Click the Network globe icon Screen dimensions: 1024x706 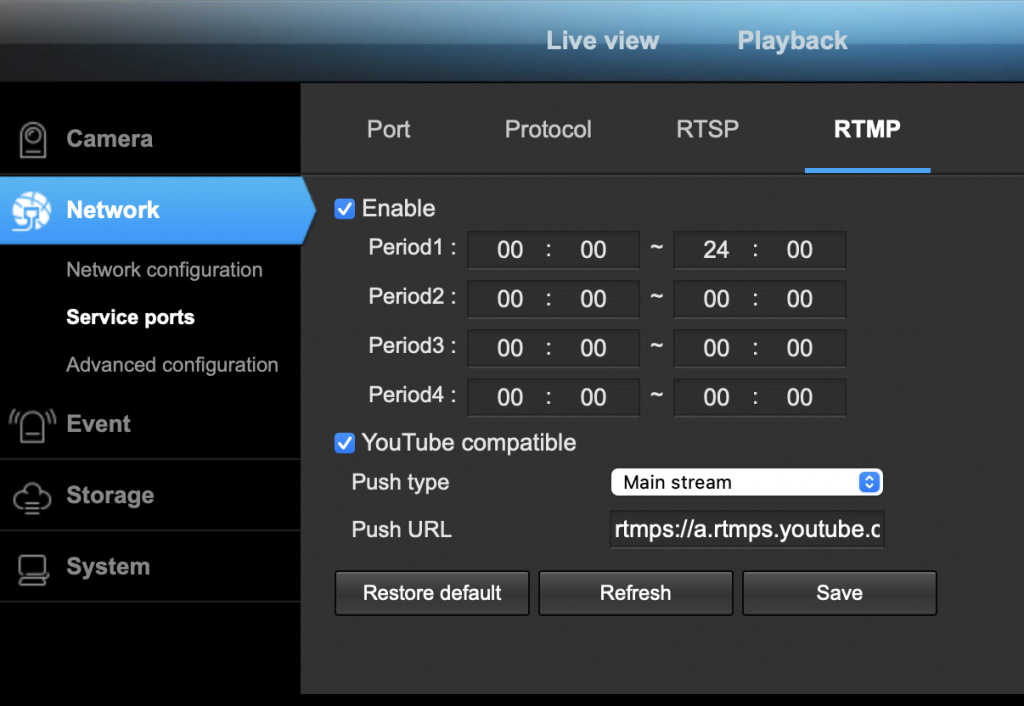[31, 211]
